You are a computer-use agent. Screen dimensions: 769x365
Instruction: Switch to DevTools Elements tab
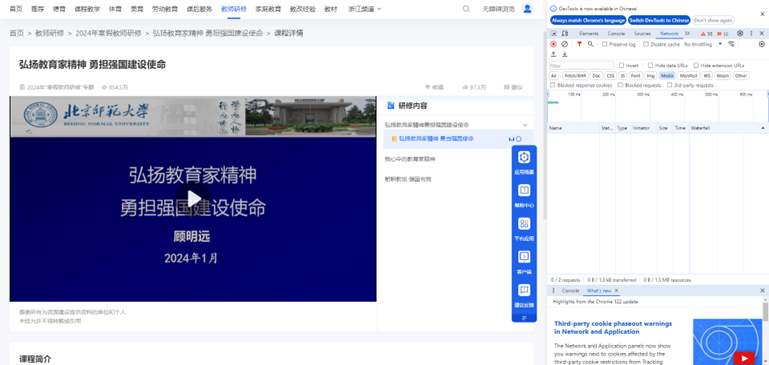coord(589,33)
